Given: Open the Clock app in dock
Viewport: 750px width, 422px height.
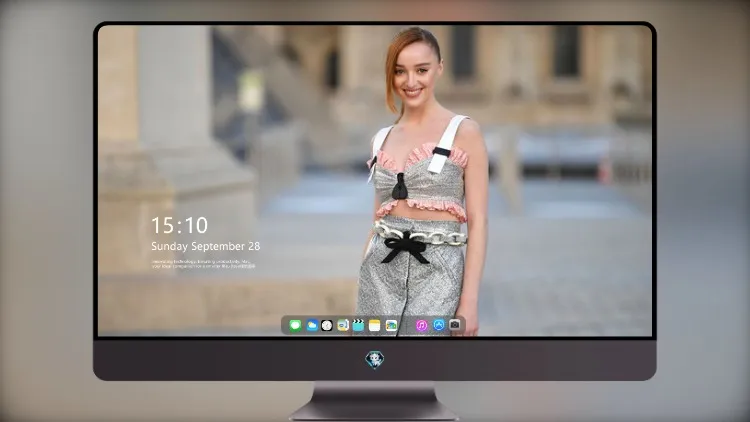Looking at the screenshot, I should (x=327, y=325).
